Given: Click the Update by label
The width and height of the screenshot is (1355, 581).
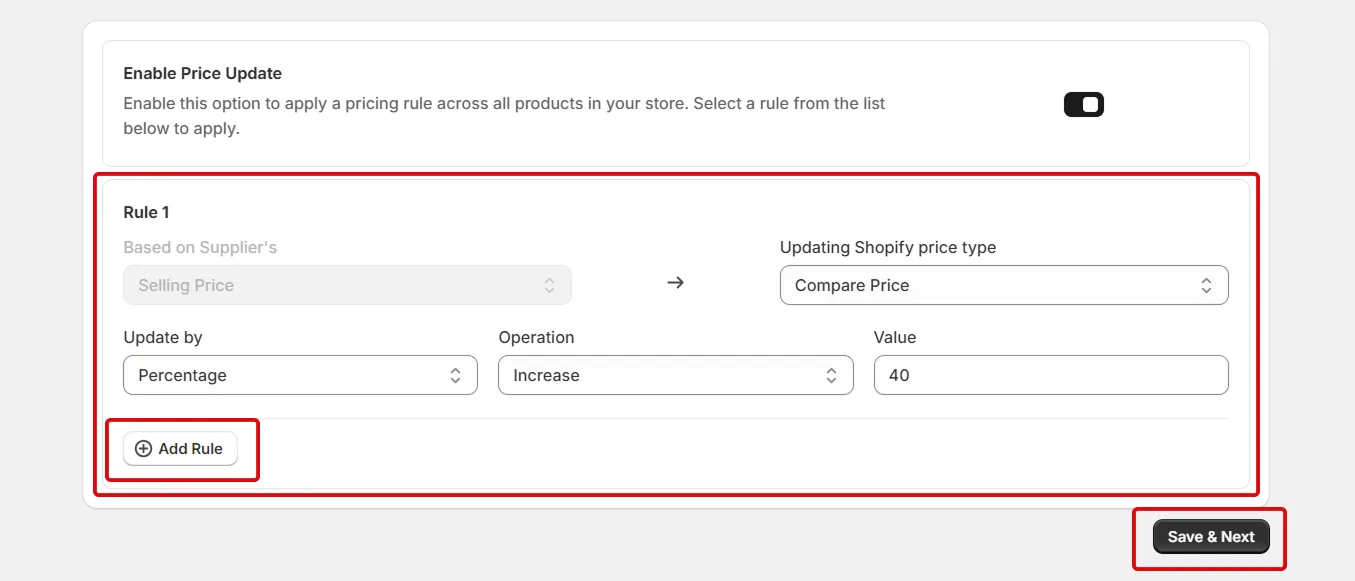Looking at the screenshot, I should tap(163, 337).
